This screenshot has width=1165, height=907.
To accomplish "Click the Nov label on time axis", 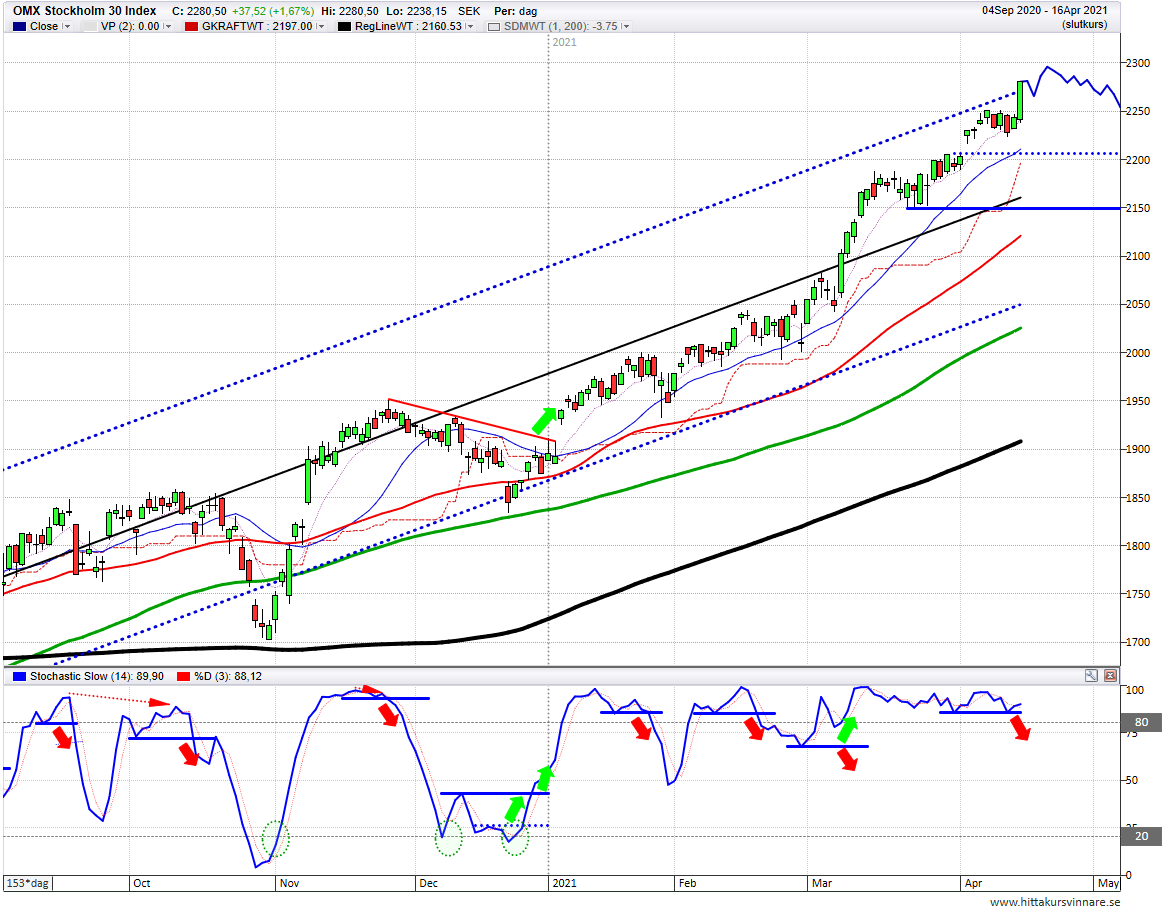I will (x=289, y=883).
